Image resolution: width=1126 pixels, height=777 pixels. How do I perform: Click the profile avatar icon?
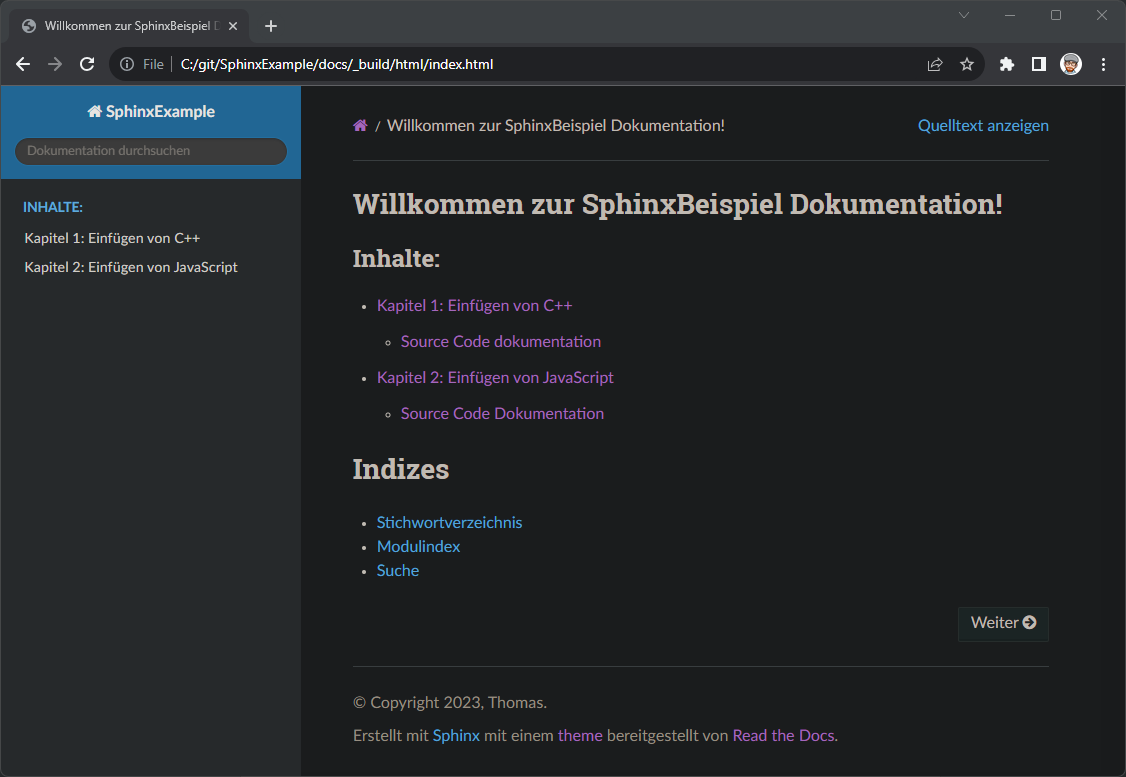[x=1071, y=63]
